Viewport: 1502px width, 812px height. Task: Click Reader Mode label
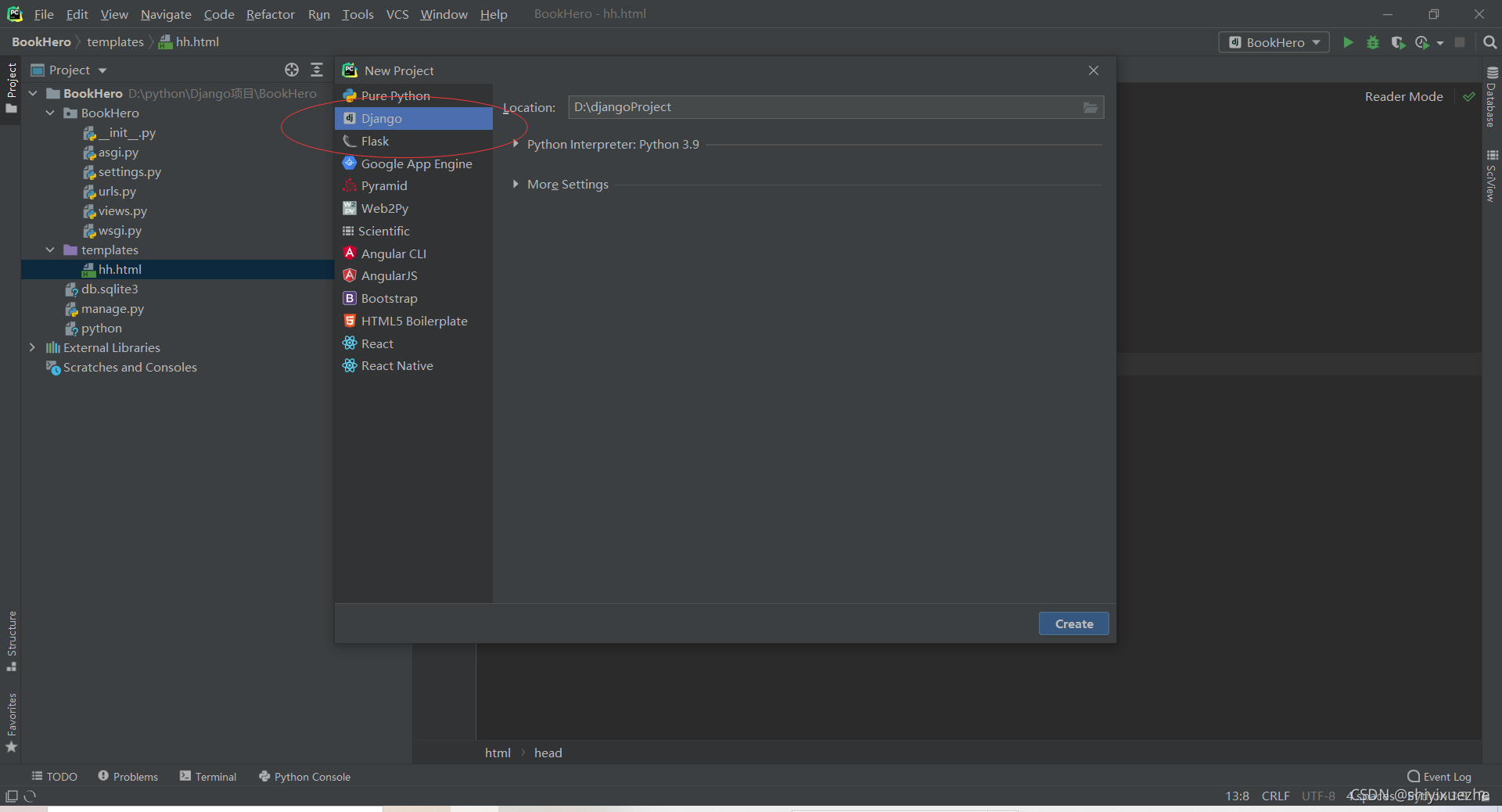(1403, 96)
